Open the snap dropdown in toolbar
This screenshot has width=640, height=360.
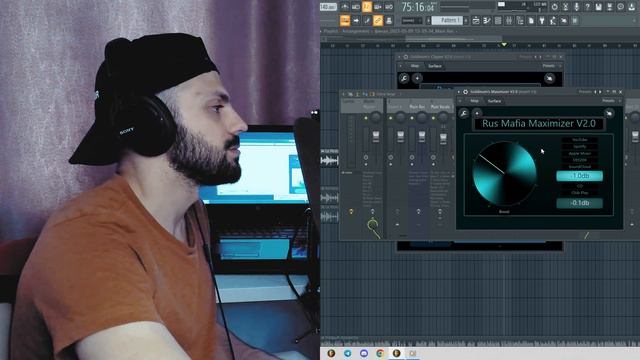pyautogui.click(x=412, y=20)
